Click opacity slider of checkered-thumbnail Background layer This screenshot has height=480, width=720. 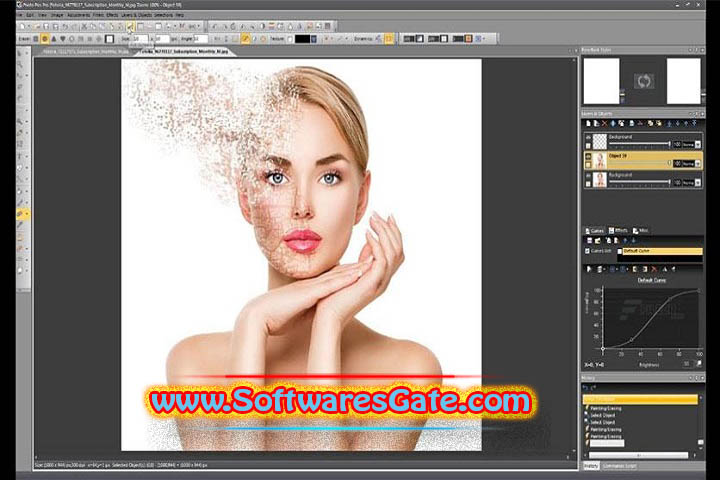point(639,145)
